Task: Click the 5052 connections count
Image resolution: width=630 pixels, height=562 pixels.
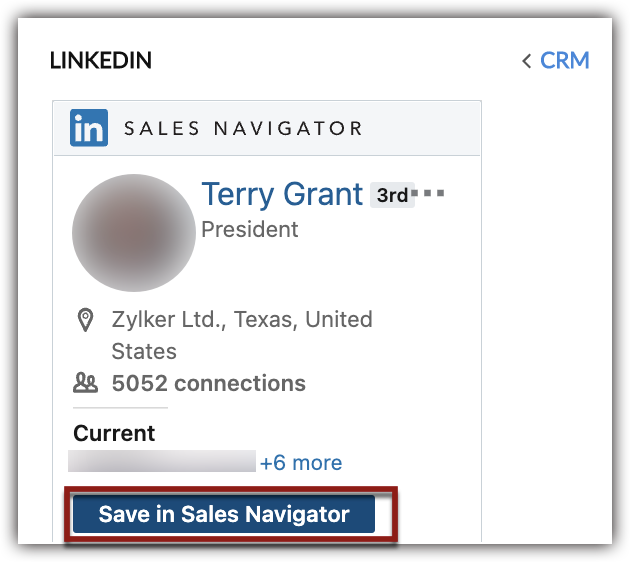Action: click(209, 383)
